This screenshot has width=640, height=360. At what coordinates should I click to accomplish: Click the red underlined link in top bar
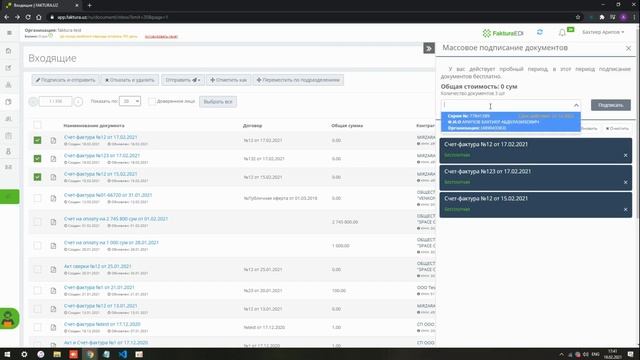tap(161, 37)
